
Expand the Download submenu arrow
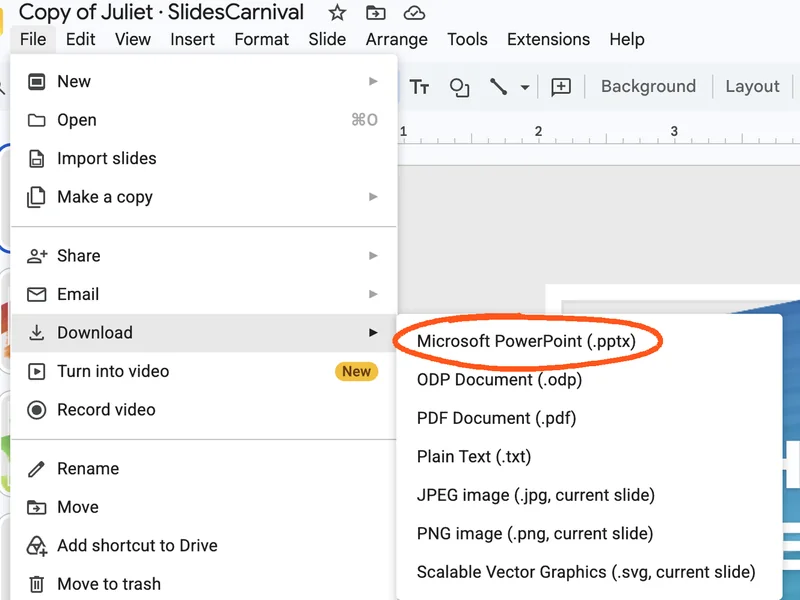(373, 333)
